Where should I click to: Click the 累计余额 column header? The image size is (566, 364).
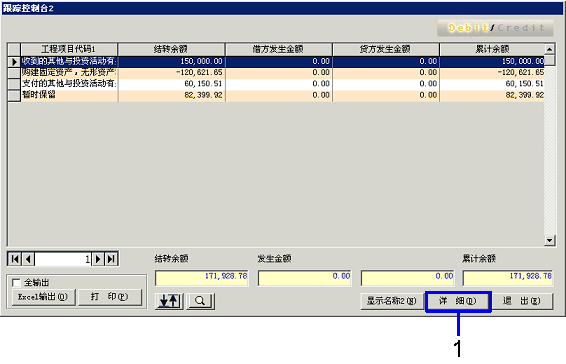tap(492, 49)
